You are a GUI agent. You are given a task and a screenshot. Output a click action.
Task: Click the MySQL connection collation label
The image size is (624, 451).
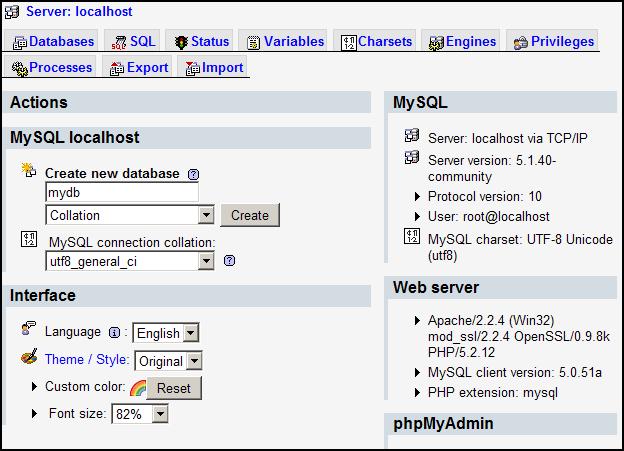point(132,242)
